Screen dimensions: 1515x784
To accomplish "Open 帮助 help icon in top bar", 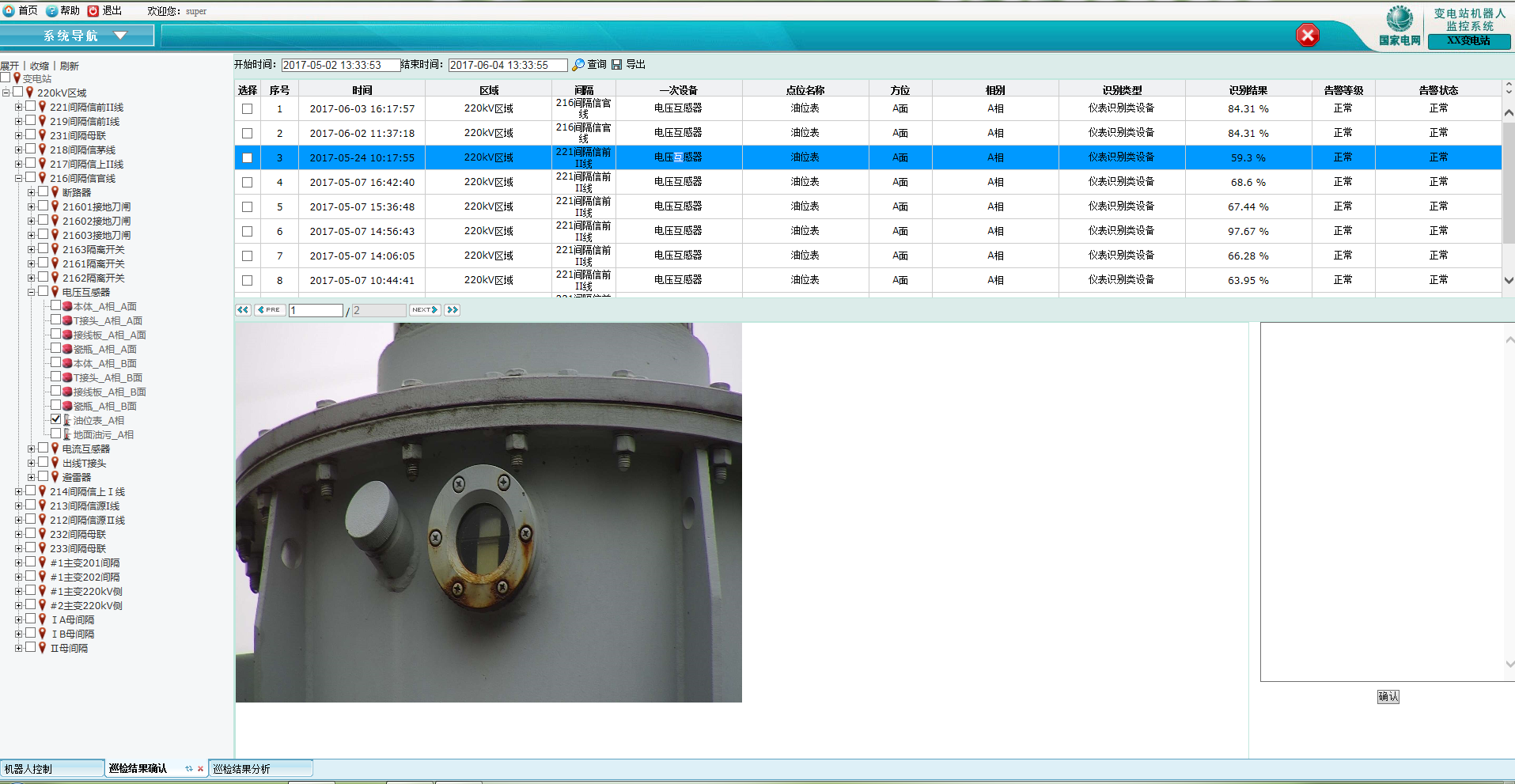I will click(51, 10).
